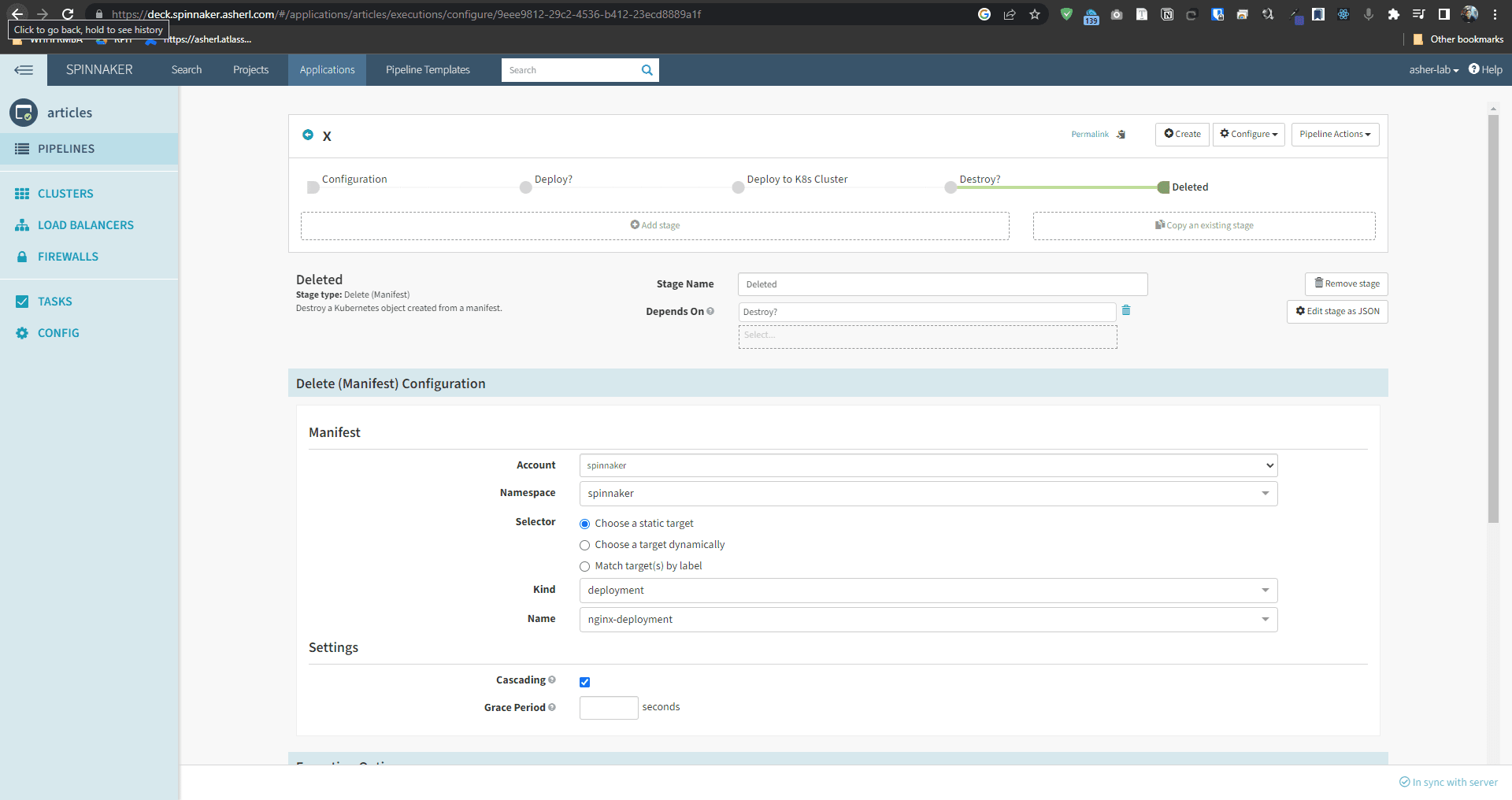
Task: Open the Firewalls view
Action: point(68,256)
